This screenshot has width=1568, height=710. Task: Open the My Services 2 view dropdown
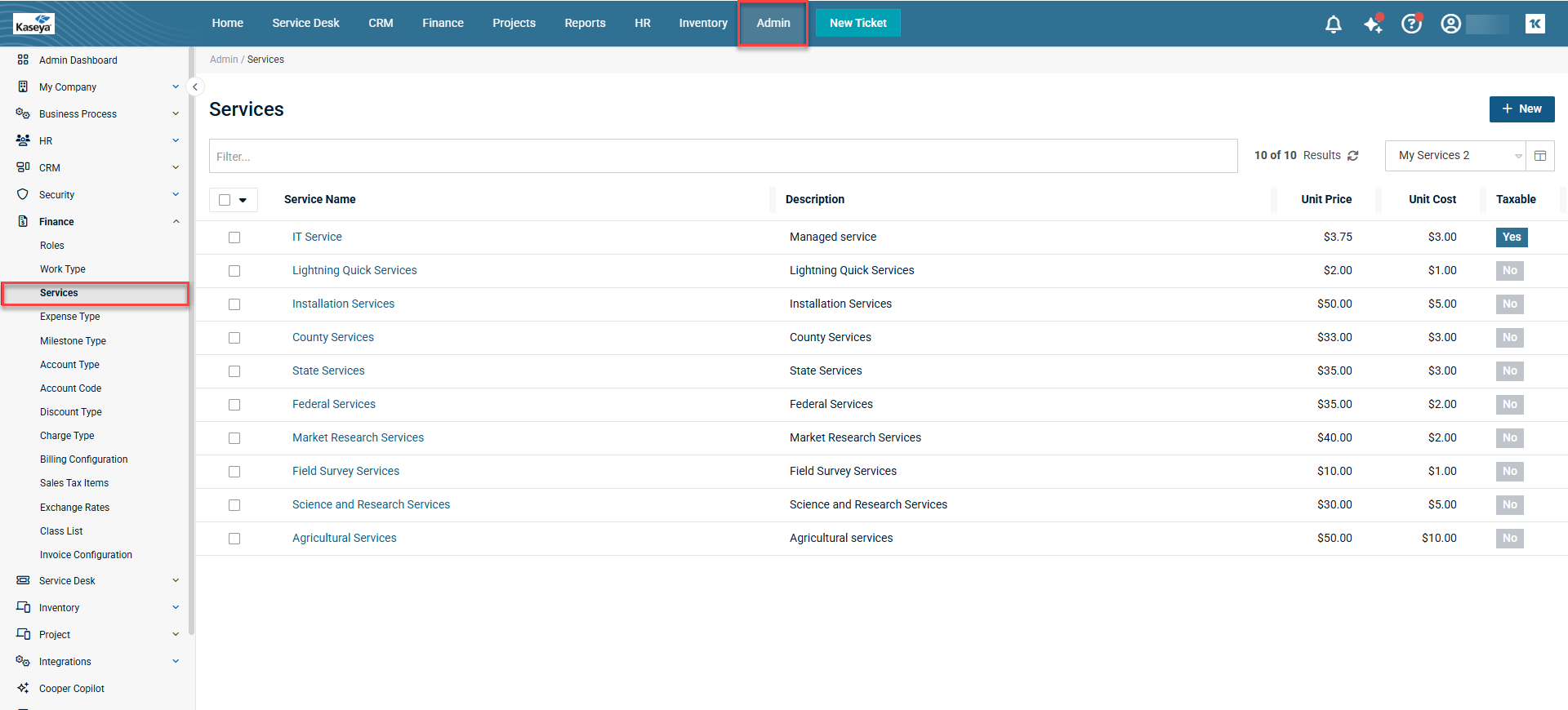[1454, 156]
